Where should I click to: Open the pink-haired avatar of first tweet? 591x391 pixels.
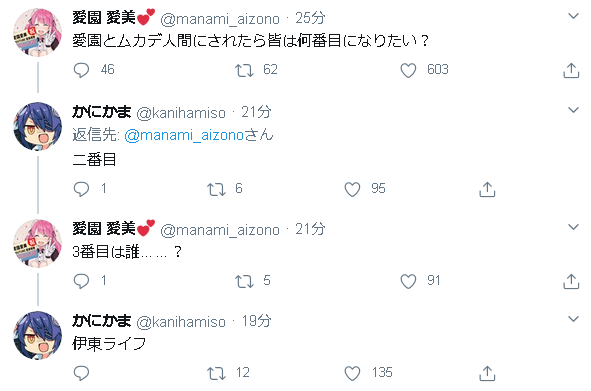(x=38, y=32)
